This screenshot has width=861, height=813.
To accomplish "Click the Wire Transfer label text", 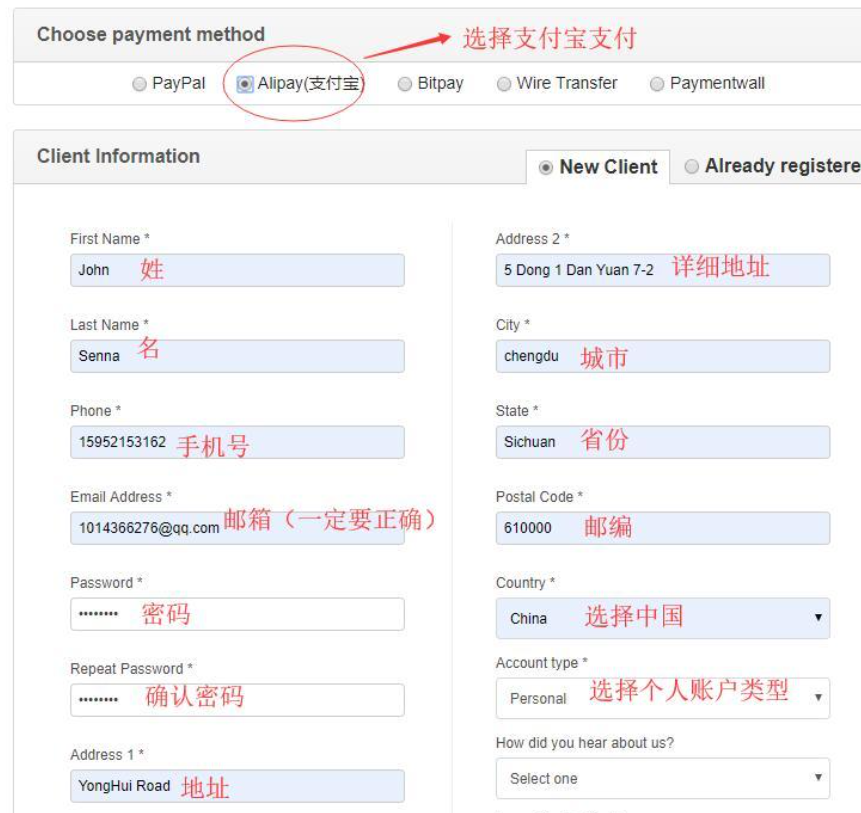I will click(x=567, y=83).
